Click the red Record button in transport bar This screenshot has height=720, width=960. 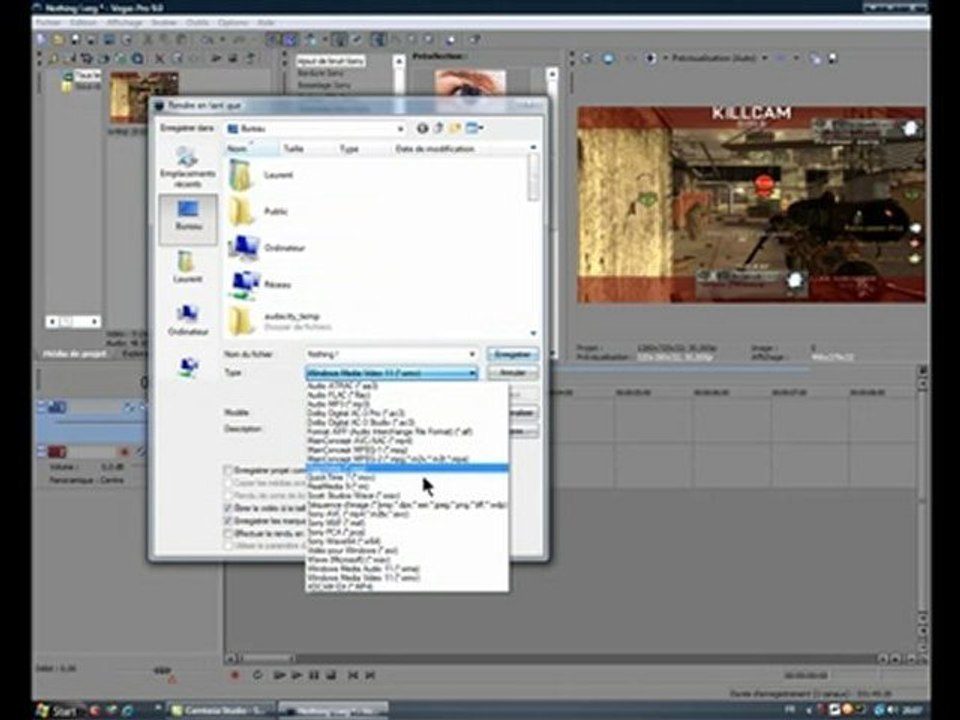tap(234, 675)
